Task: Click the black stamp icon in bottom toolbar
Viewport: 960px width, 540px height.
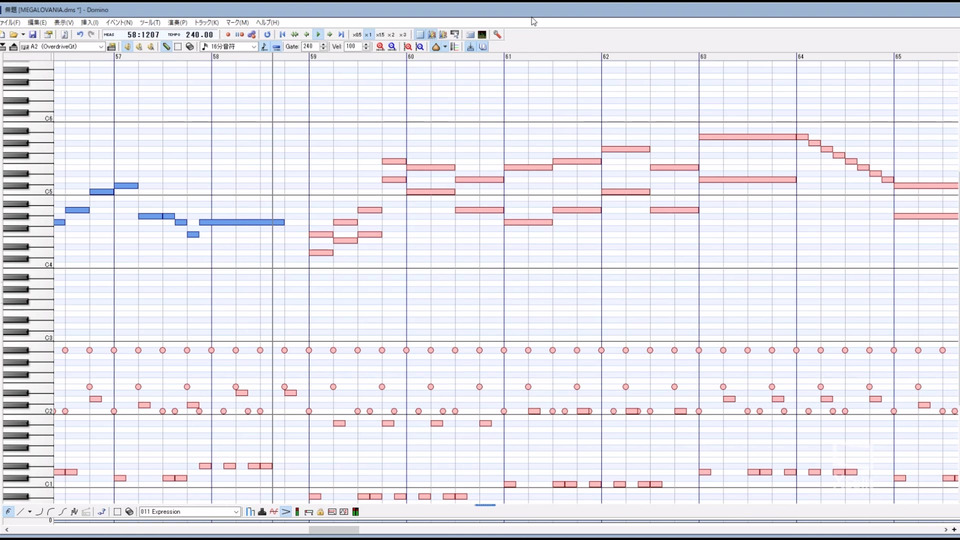Action: 262,512
